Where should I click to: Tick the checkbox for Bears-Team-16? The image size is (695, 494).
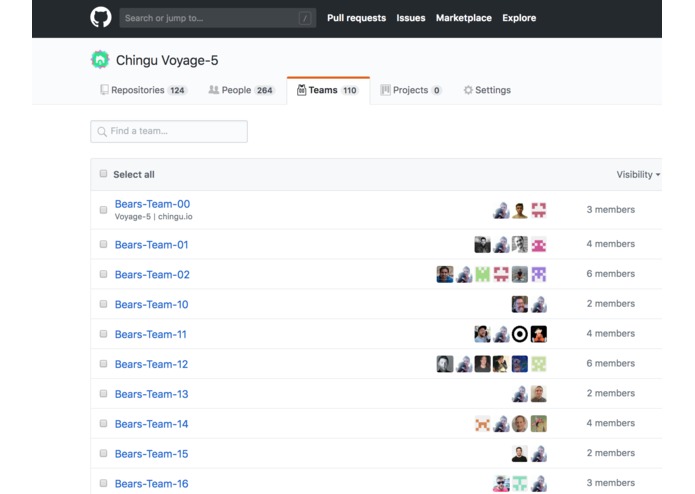point(103,483)
